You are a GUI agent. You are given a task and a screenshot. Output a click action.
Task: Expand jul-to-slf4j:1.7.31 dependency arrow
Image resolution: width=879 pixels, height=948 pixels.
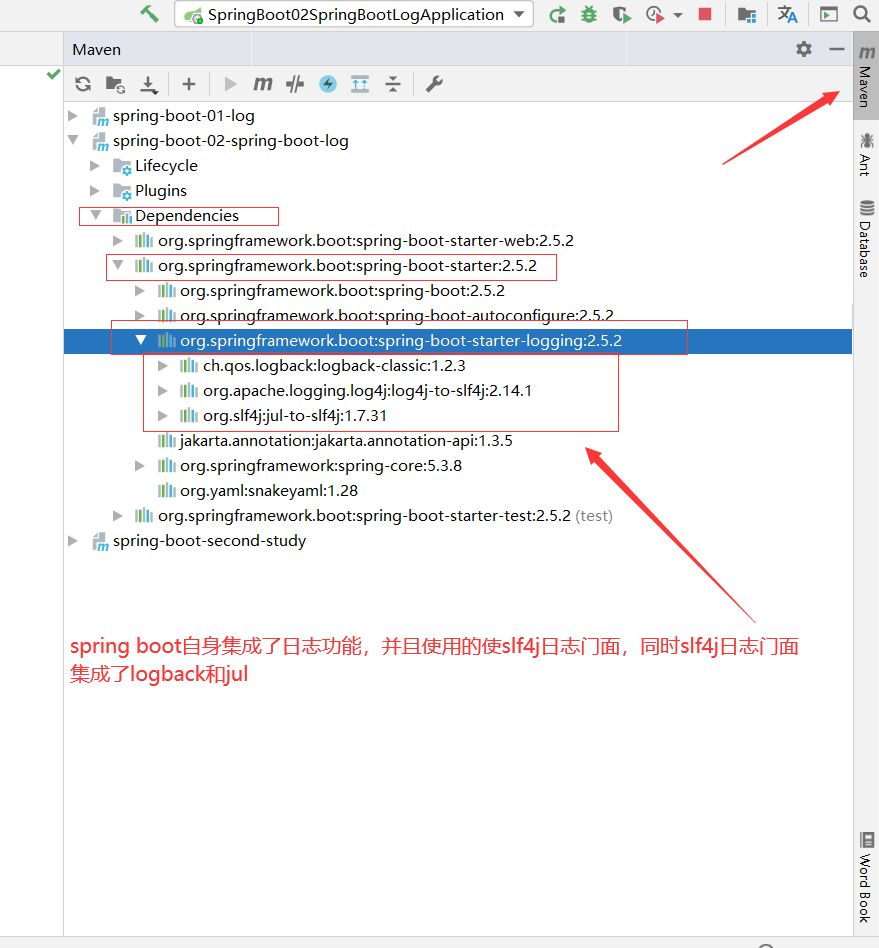(162, 415)
